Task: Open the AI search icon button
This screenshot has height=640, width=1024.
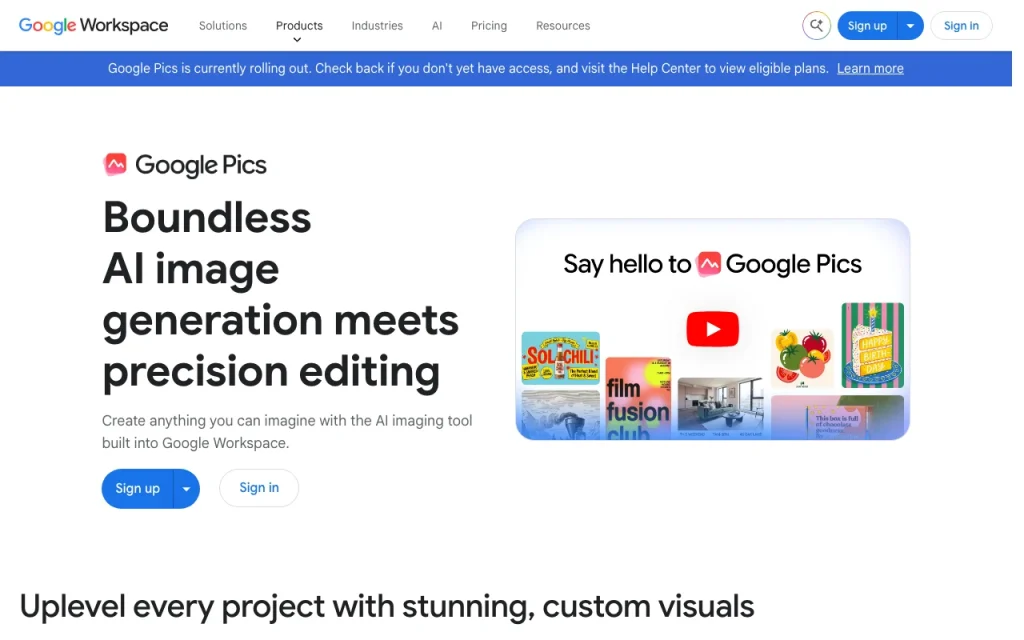Action: (x=816, y=26)
